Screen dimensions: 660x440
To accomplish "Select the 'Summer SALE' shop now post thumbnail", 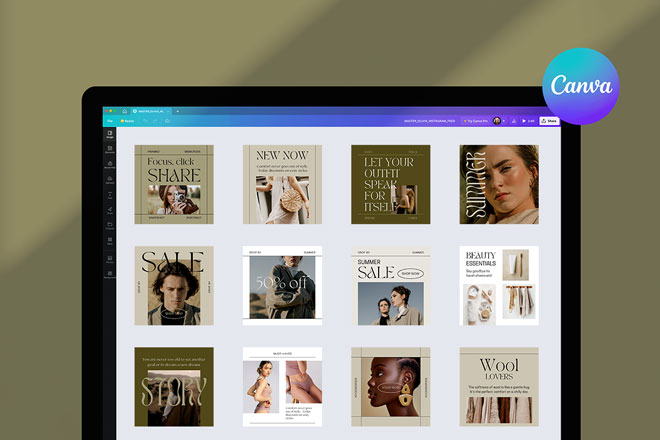I will [x=391, y=285].
